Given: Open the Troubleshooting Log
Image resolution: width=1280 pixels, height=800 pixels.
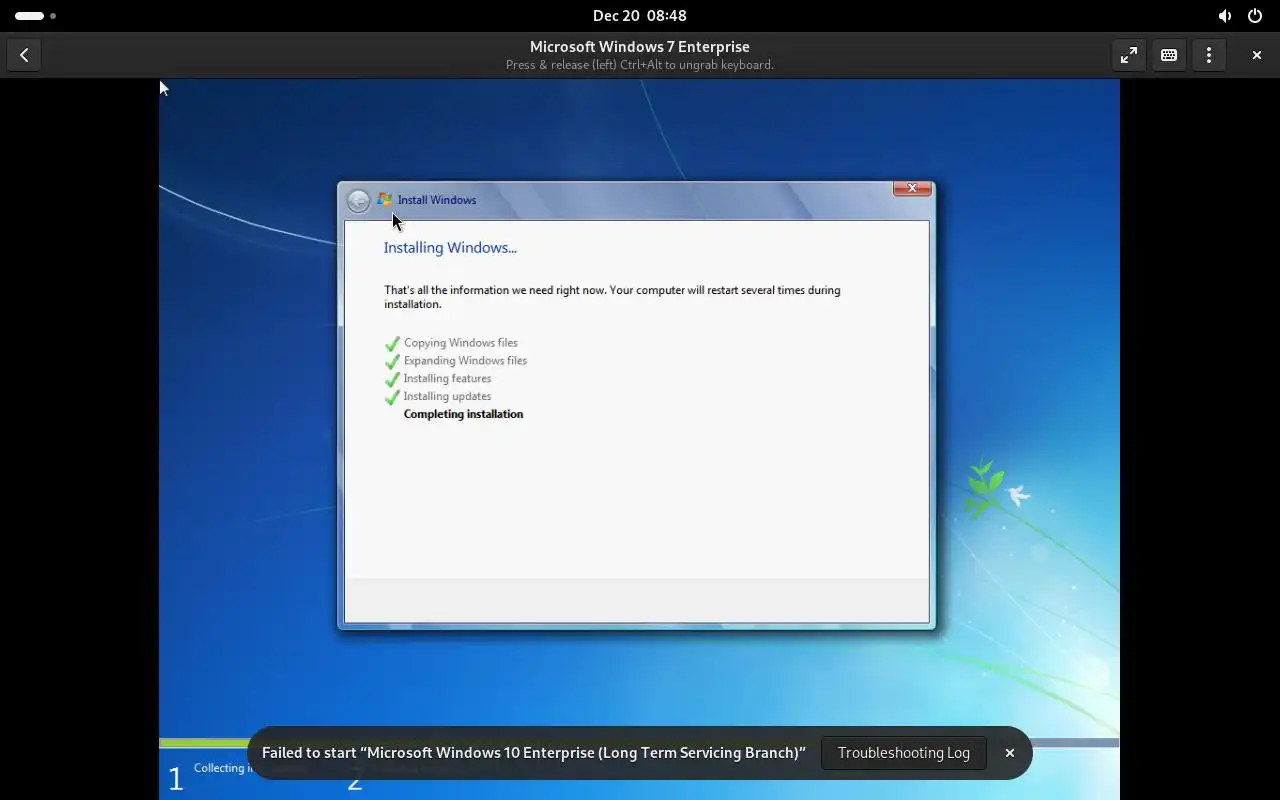Looking at the screenshot, I should coord(904,753).
